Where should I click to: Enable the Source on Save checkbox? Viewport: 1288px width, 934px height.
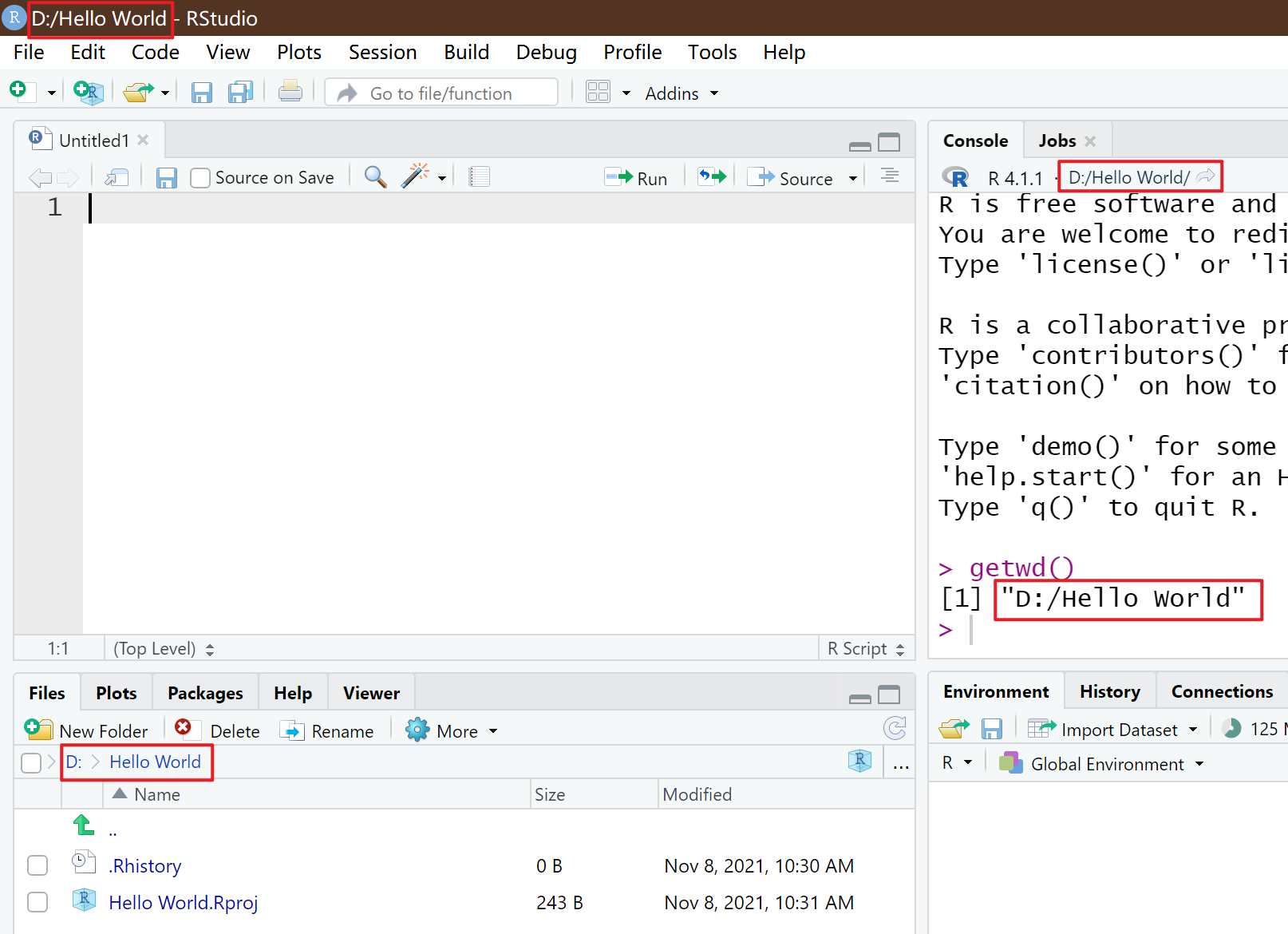click(200, 178)
